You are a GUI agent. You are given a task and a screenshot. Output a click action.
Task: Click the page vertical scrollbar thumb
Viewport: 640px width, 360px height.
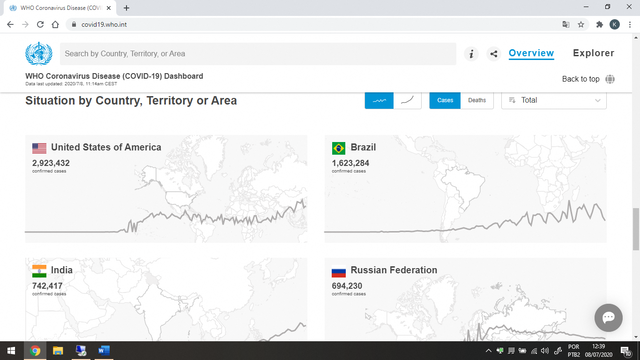click(x=636, y=229)
